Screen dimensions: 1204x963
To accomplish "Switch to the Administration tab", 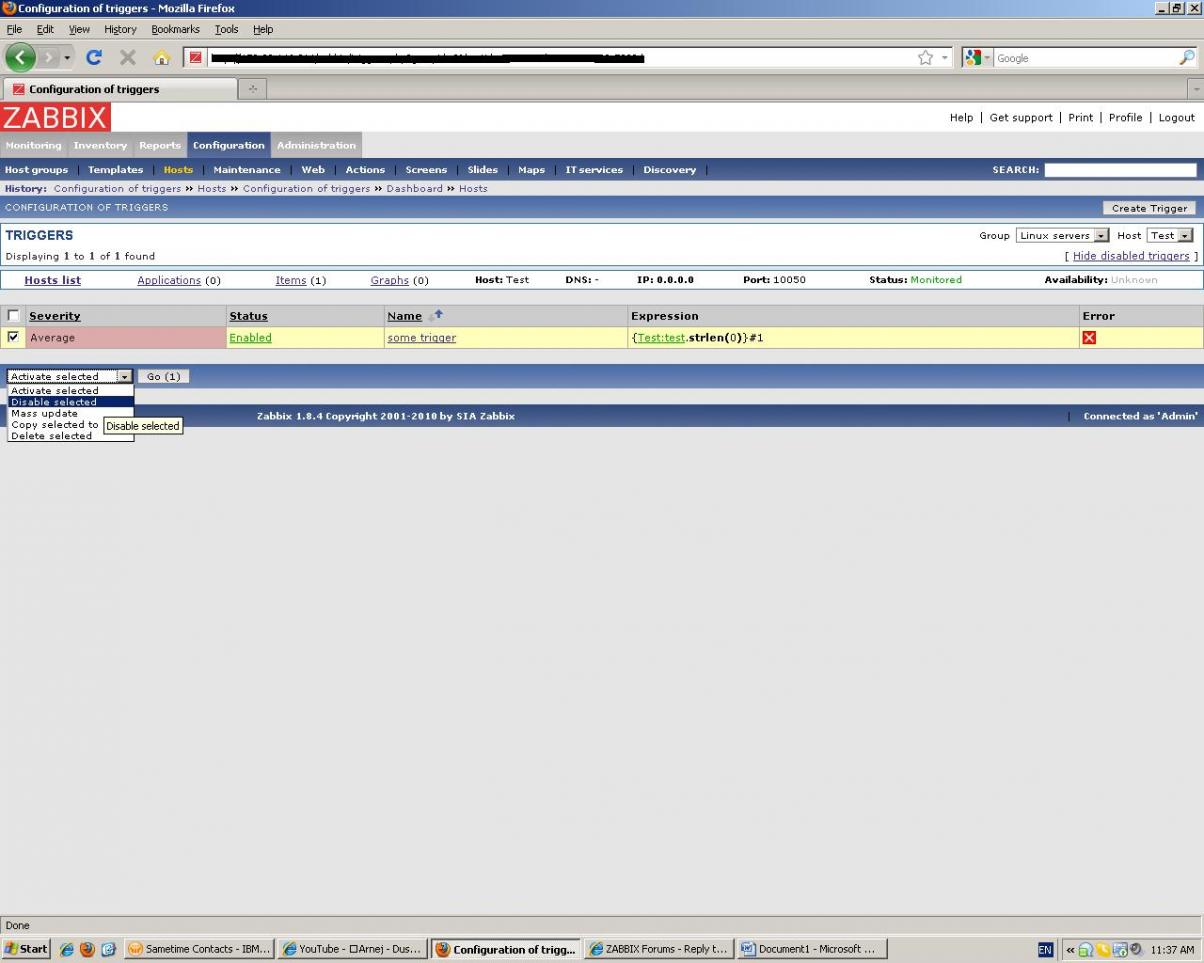I will [x=316, y=145].
